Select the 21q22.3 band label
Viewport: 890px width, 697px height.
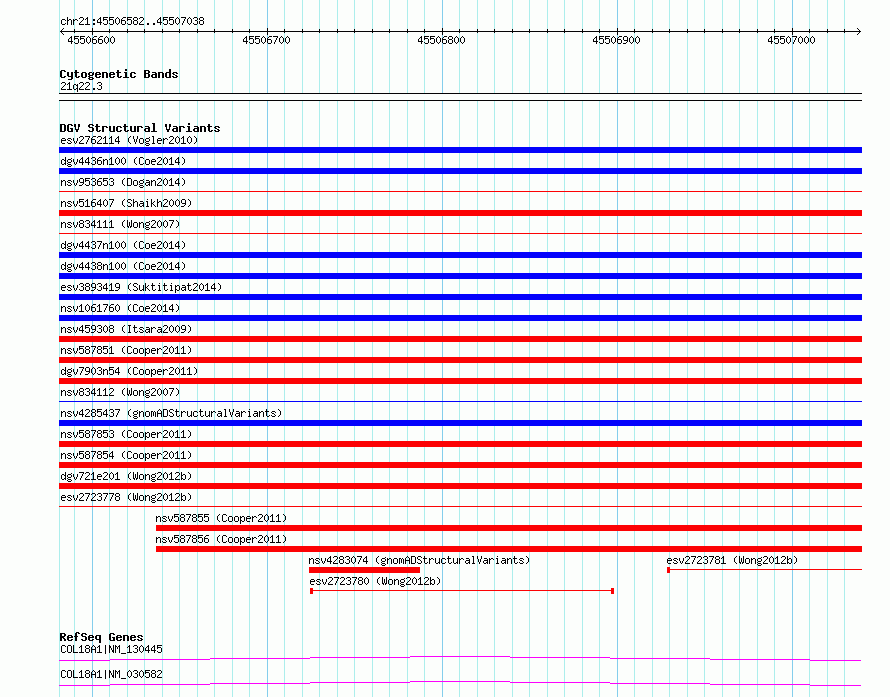[x=81, y=86]
